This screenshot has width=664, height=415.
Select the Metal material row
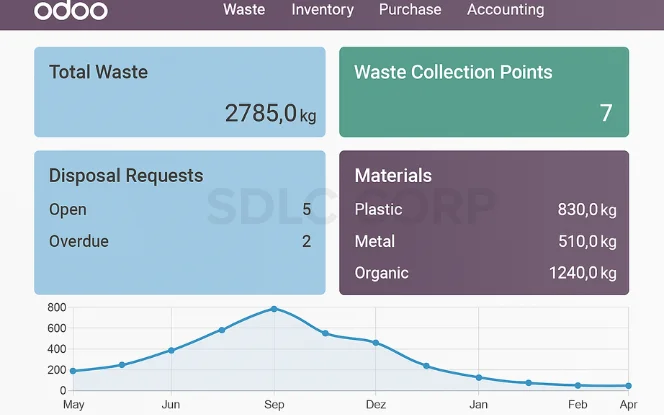485,241
